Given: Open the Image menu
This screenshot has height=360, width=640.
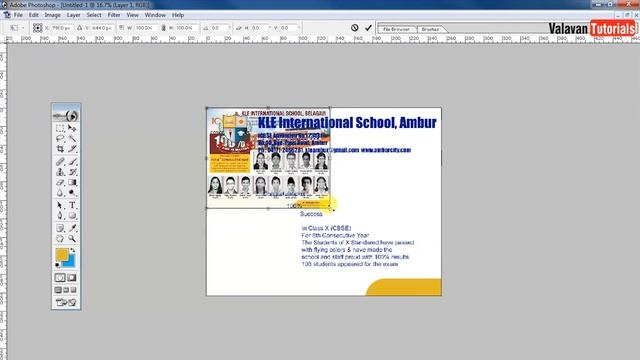Looking at the screenshot, I should coord(52,15).
